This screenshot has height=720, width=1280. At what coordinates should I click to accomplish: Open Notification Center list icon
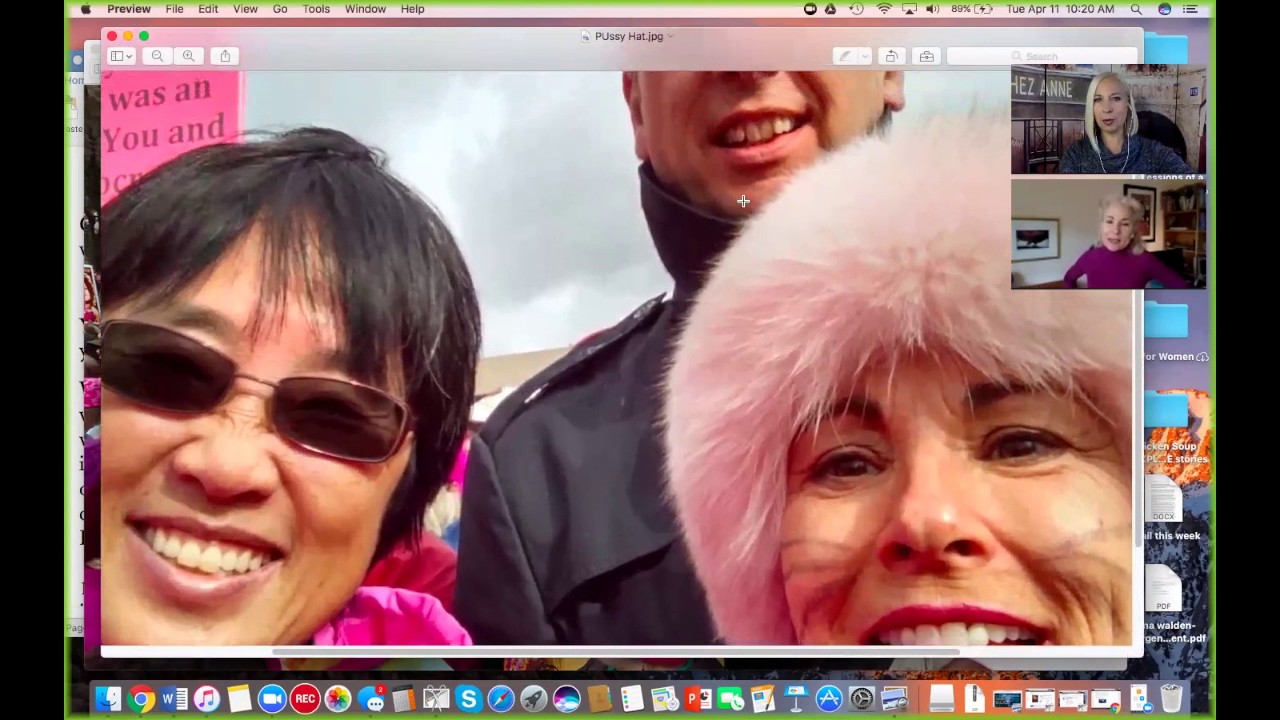click(x=1190, y=9)
